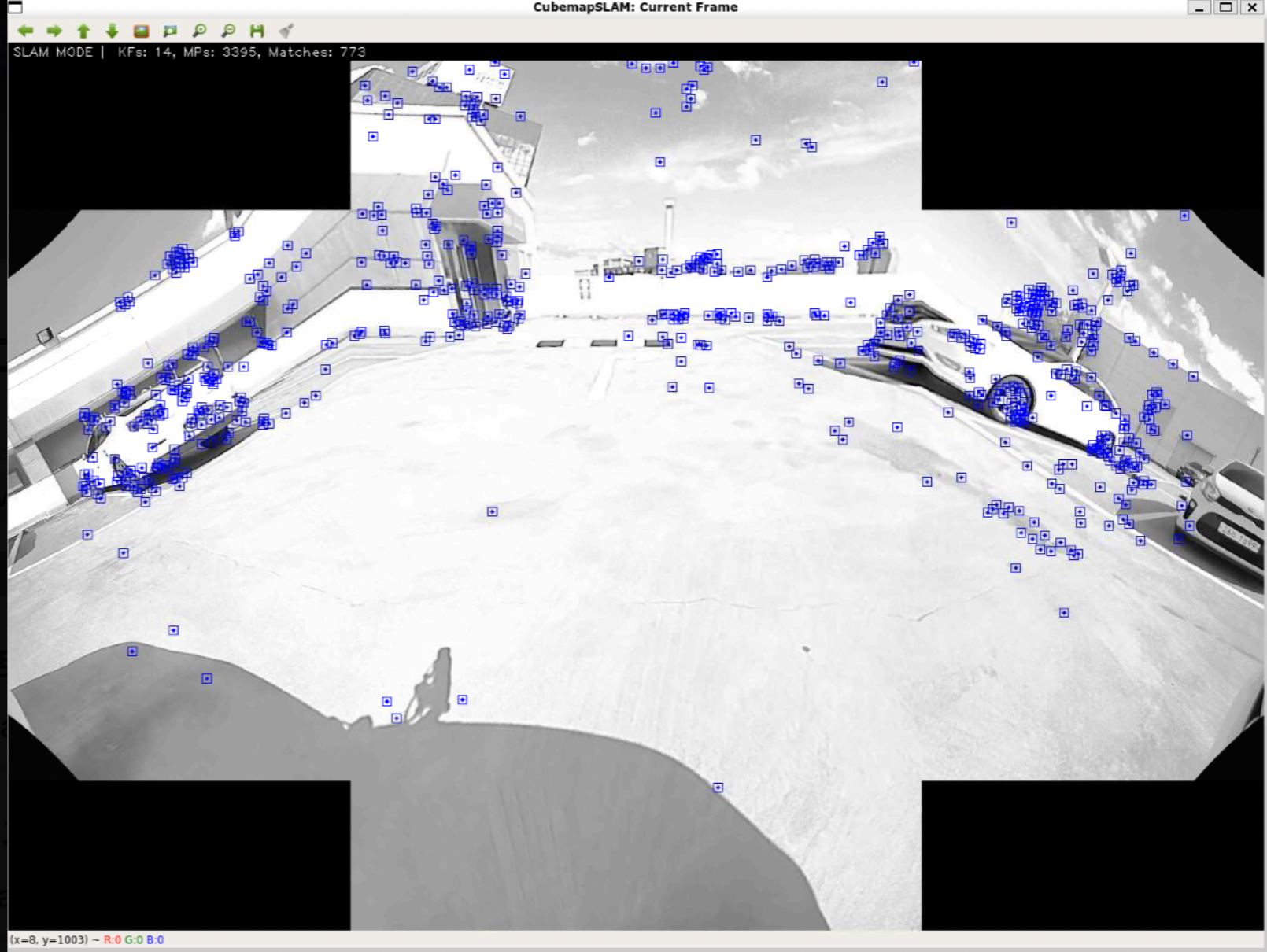Screen dimensions: 1267x952
Task: Open display properties via the brush icon
Action: (x=286, y=31)
